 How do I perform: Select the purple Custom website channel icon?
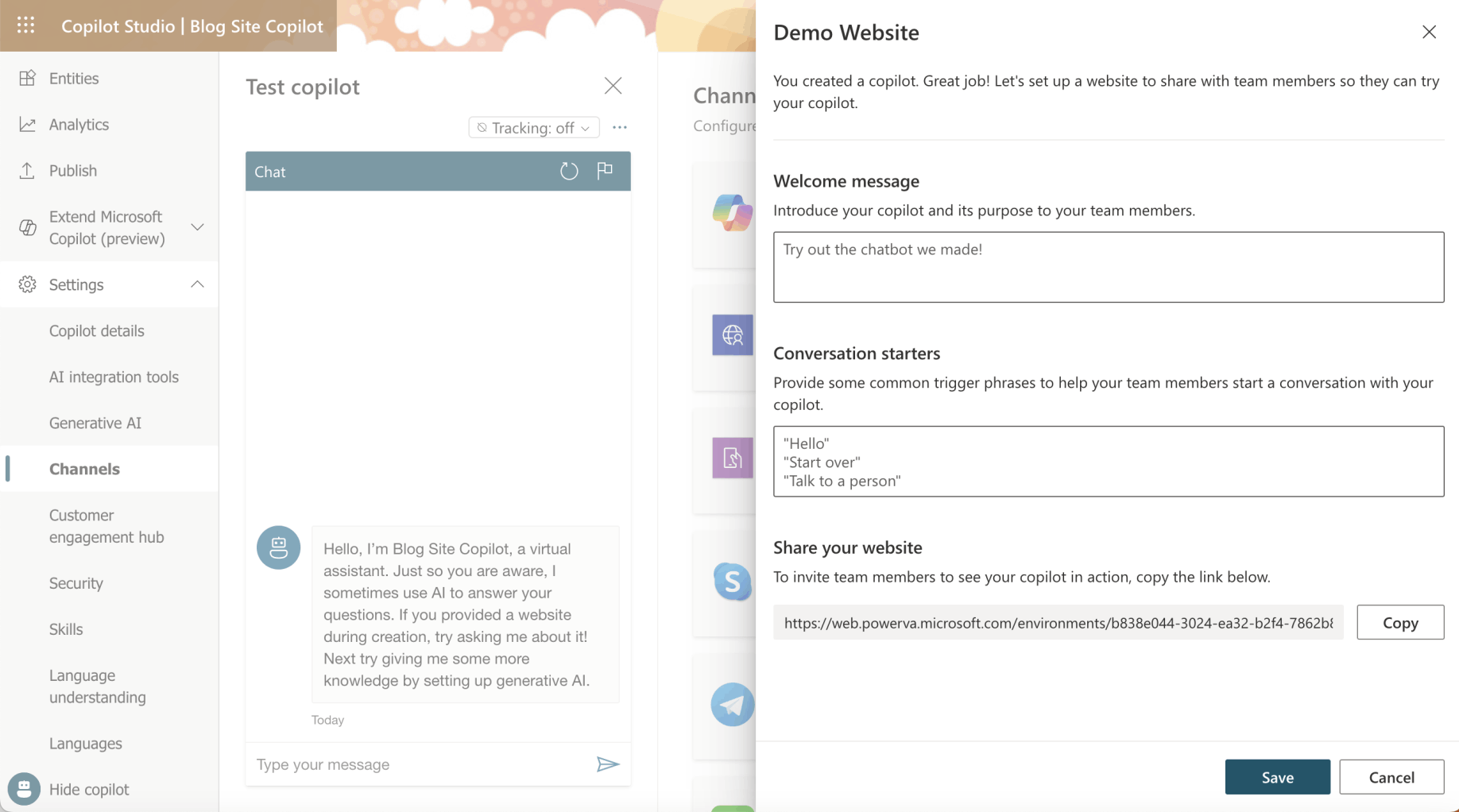(x=732, y=458)
